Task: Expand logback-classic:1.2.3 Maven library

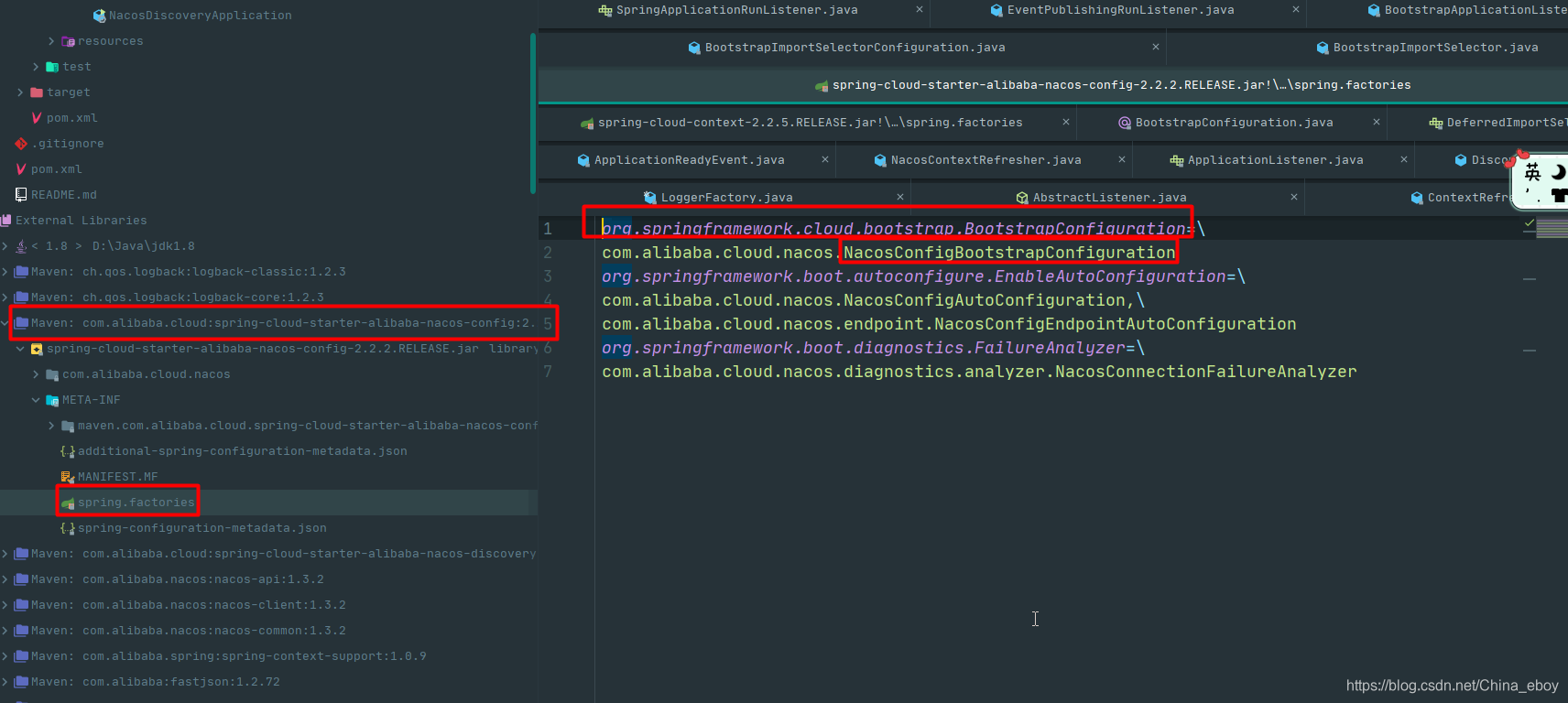Action: point(5,272)
